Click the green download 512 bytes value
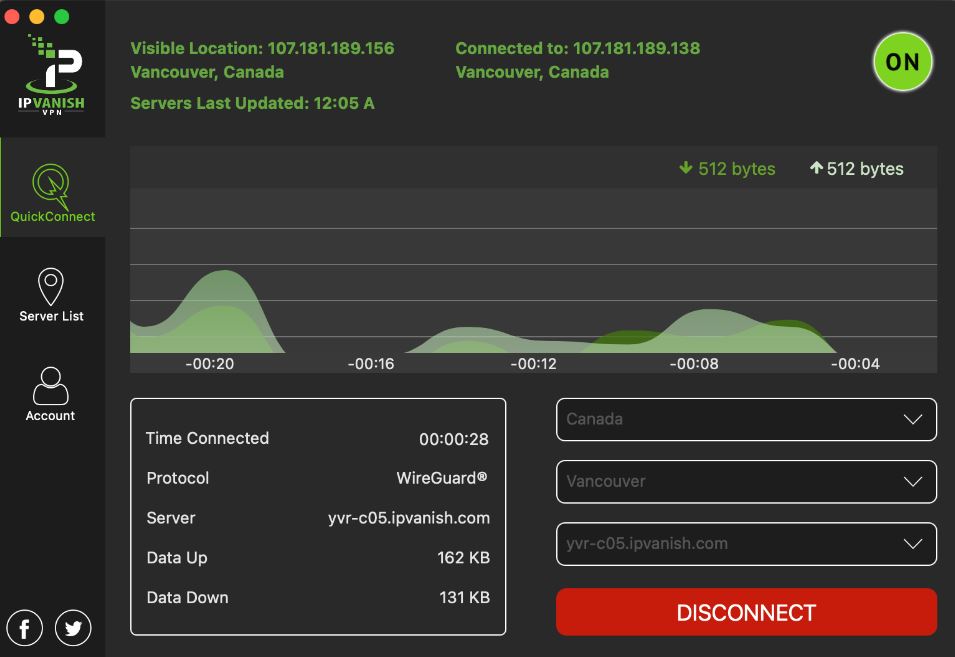The height and width of the screenshot is (657, 955). (737, 169)
